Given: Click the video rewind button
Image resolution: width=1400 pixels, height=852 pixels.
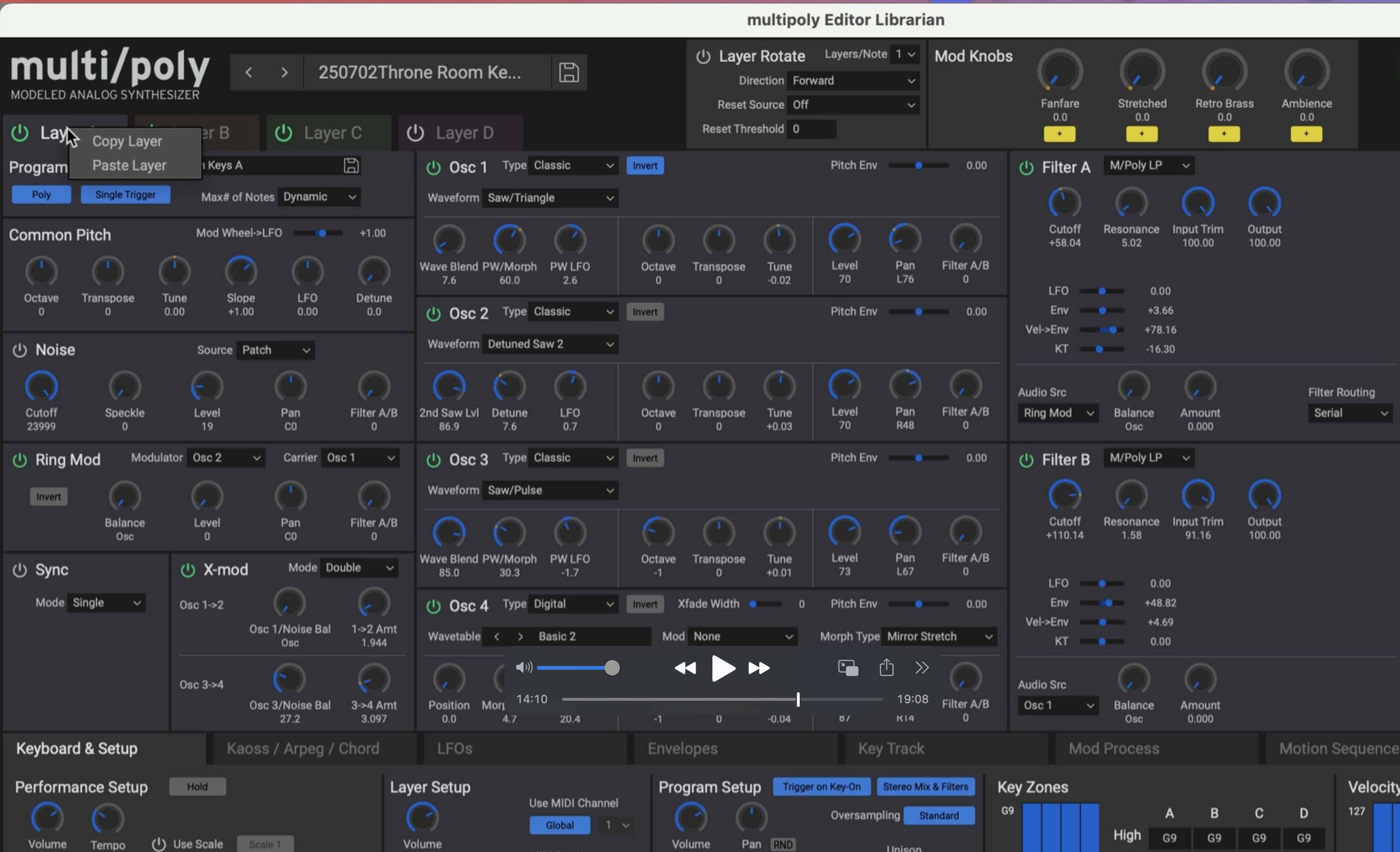Looking at the screenshot, I should coord(685,668).
